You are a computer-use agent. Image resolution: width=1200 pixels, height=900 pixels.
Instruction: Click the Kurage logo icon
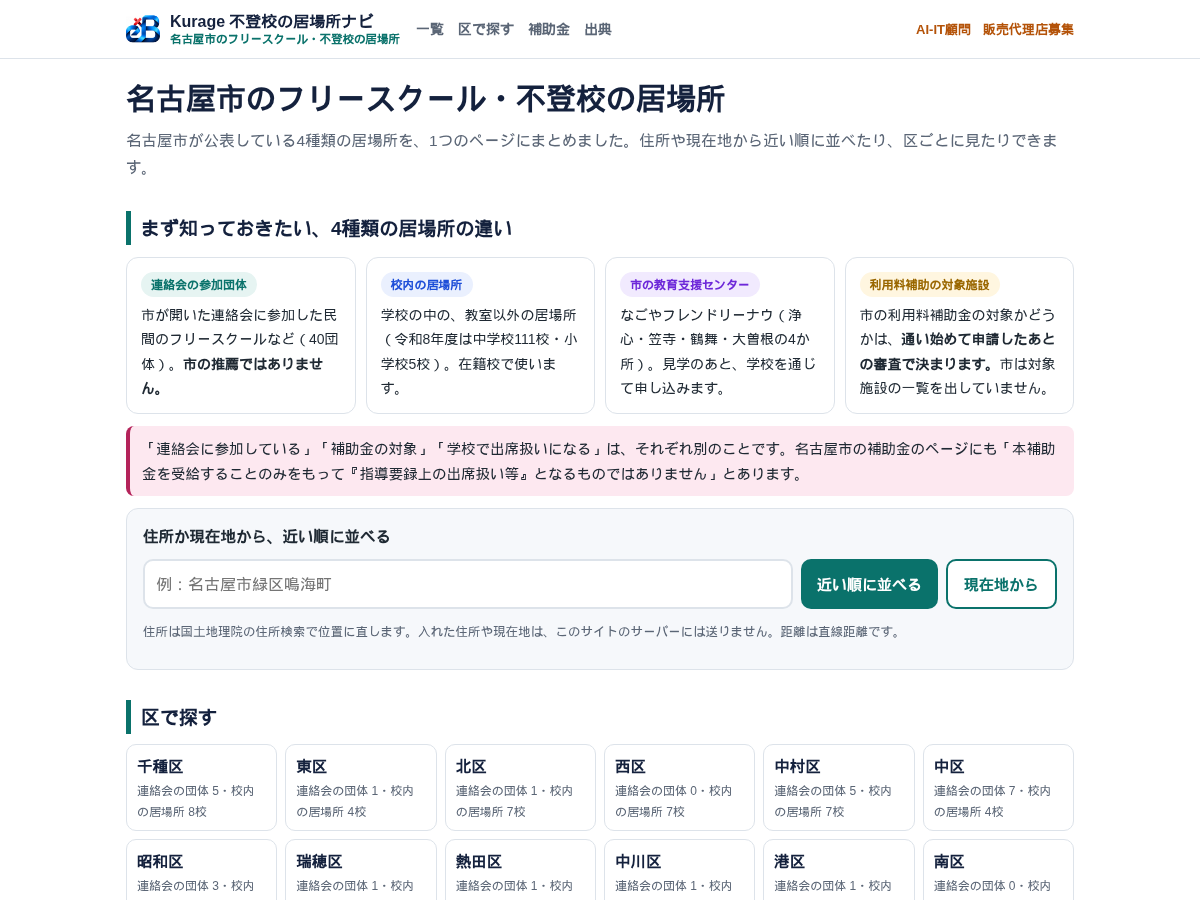pyautogui.click(x=143, y=29)
